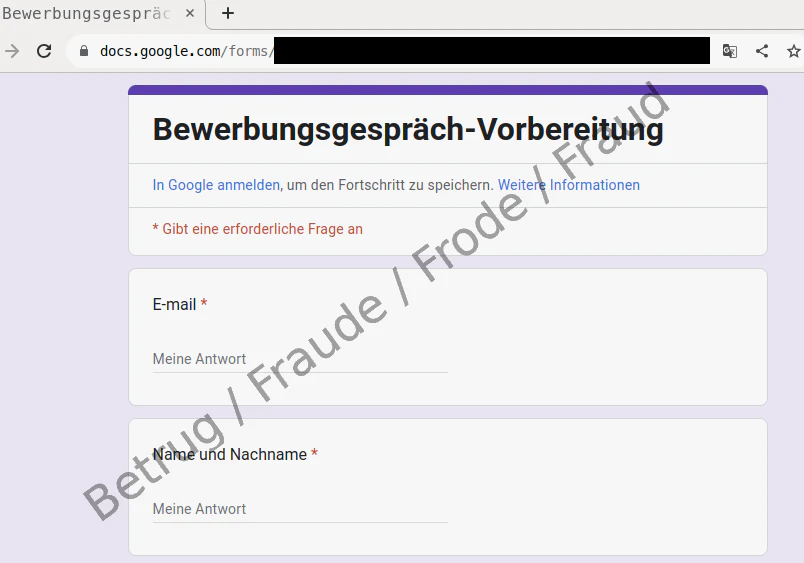Click the share icon in address bar
Image resolution: width=804 pixels, height=563 pixels.
(762, 51)
